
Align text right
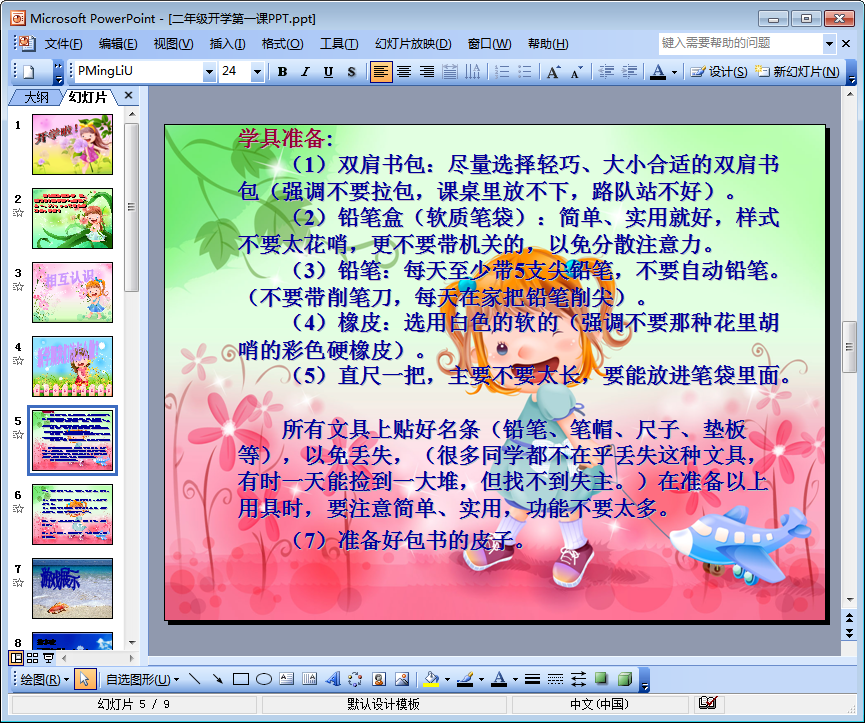click(x=427, y=72)
